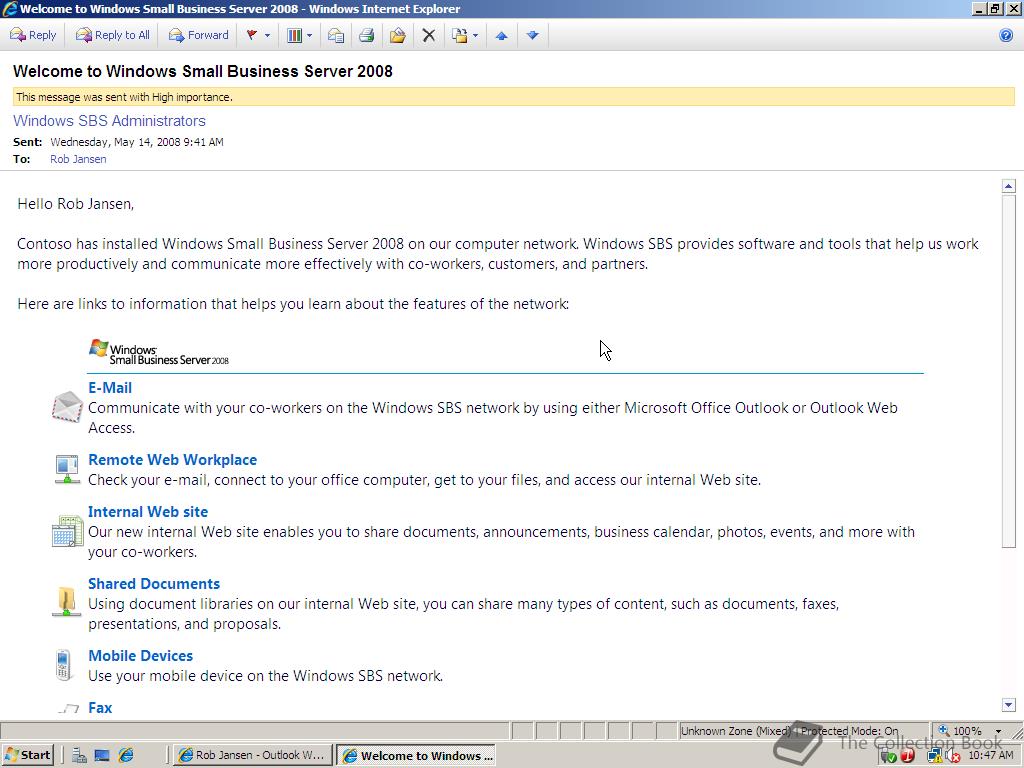The height and width of the screenshot is (768, 1024).
Task: Click recipient Rob Jansen
Action: (x=78, y=159)
